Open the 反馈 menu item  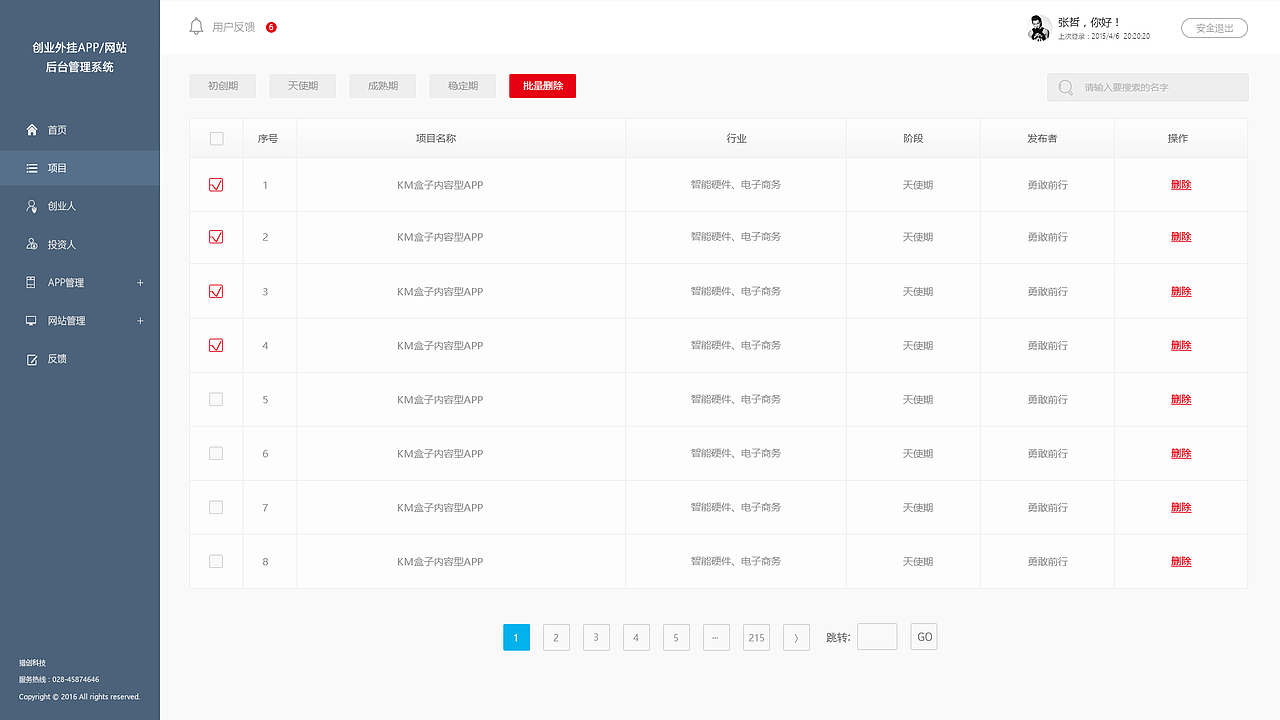point(80,359)
